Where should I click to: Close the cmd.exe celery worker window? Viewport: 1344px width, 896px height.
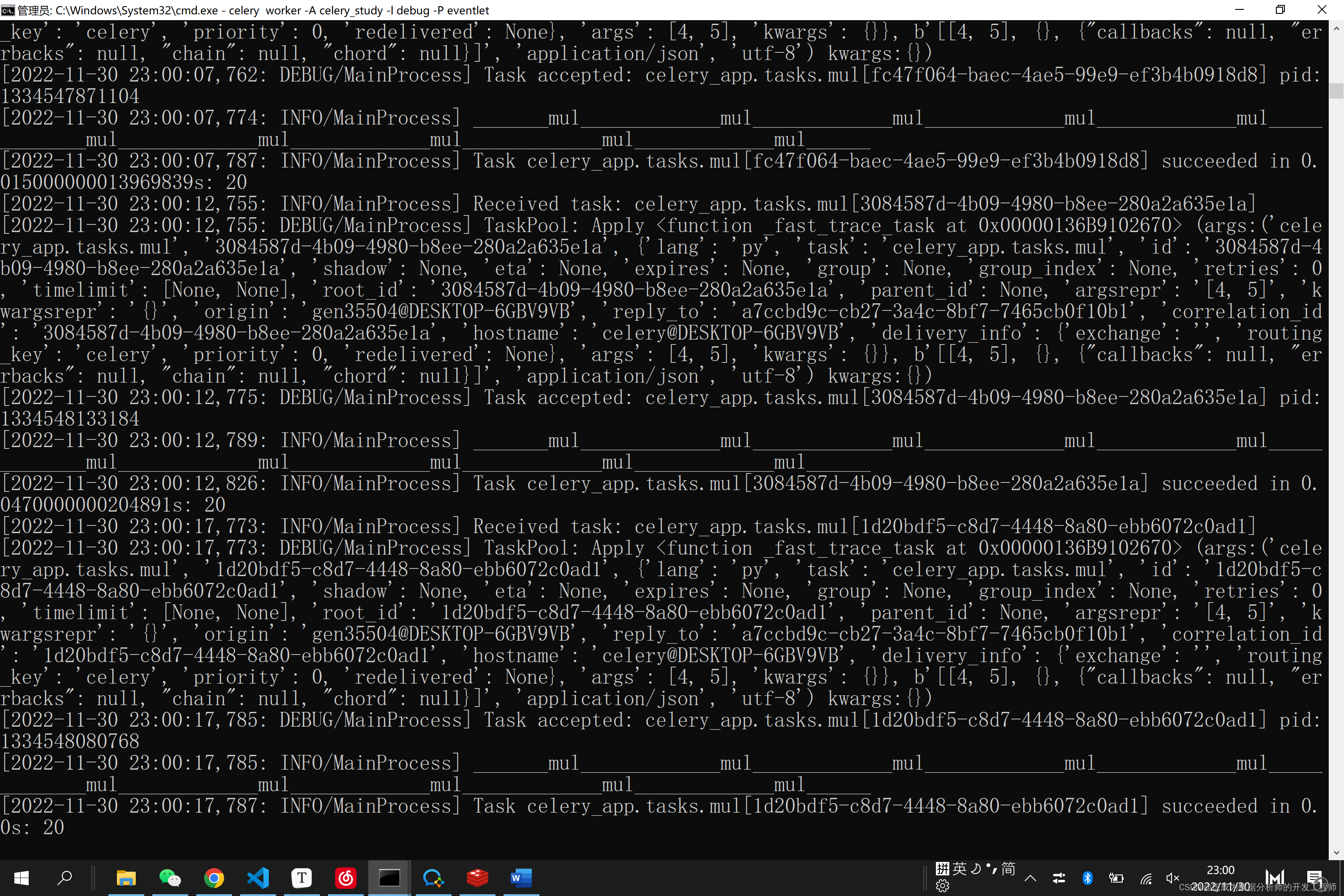1322,10
